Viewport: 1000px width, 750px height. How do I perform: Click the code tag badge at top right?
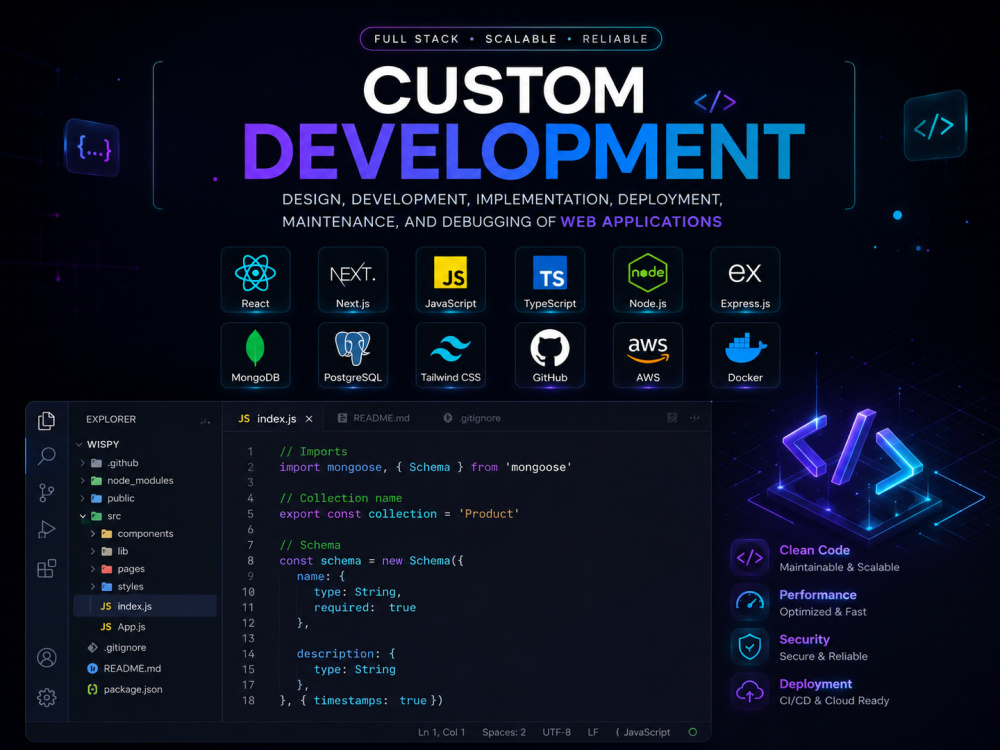pyautogui.click(x=934, y=126)
